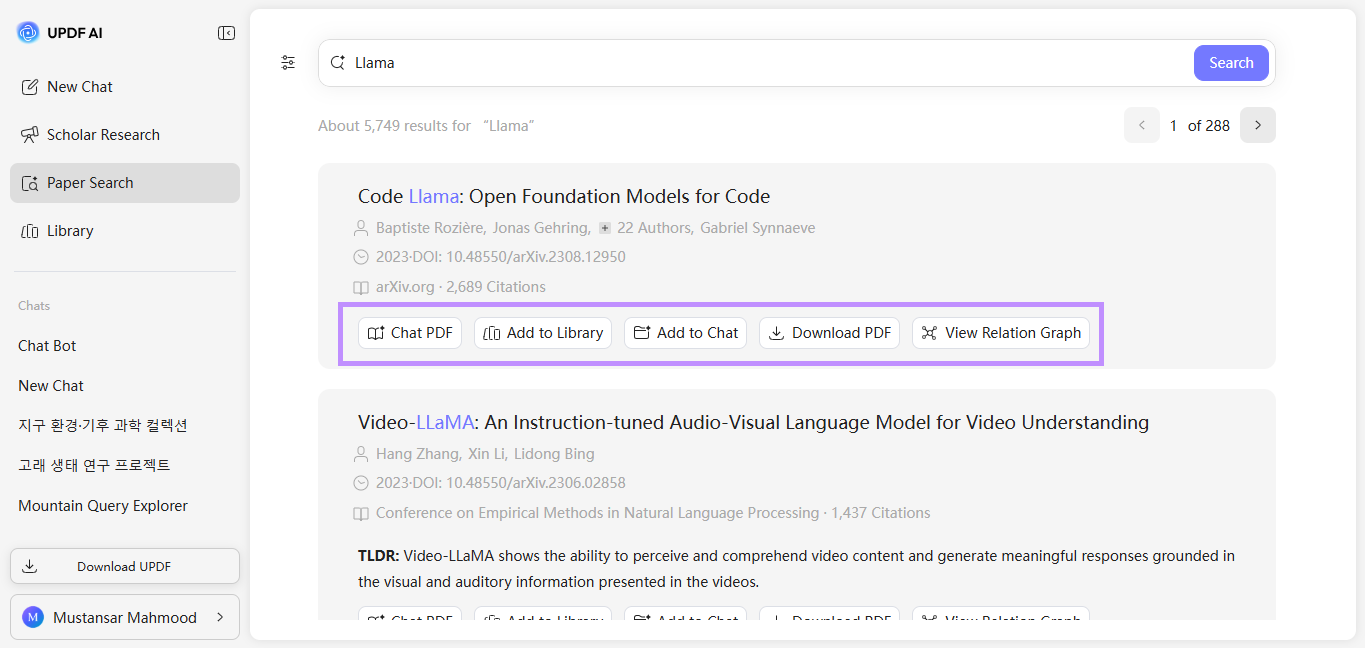This screenshot has width=1365, height=648.
Task: Add Code Llama paper to Library
Action: tap(543, 333)
